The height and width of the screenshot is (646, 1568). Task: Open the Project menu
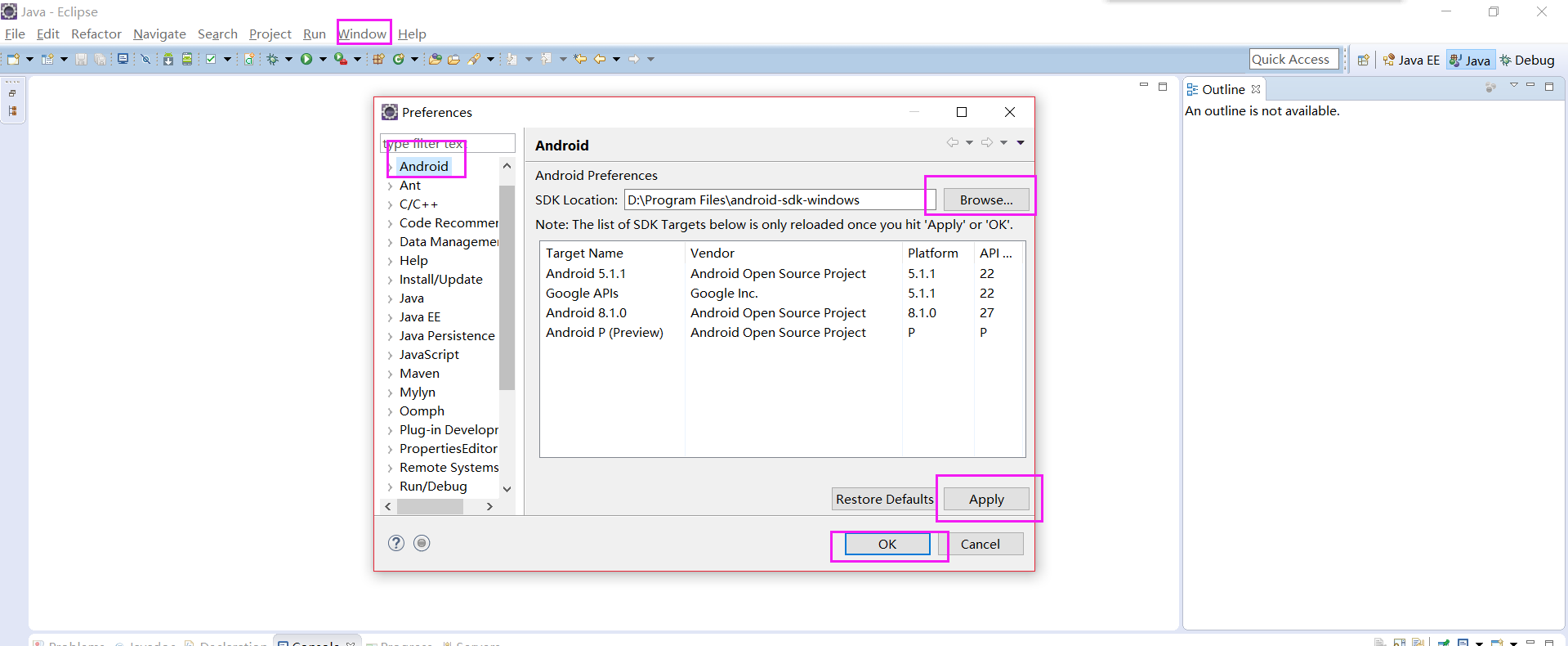point(270,34)
